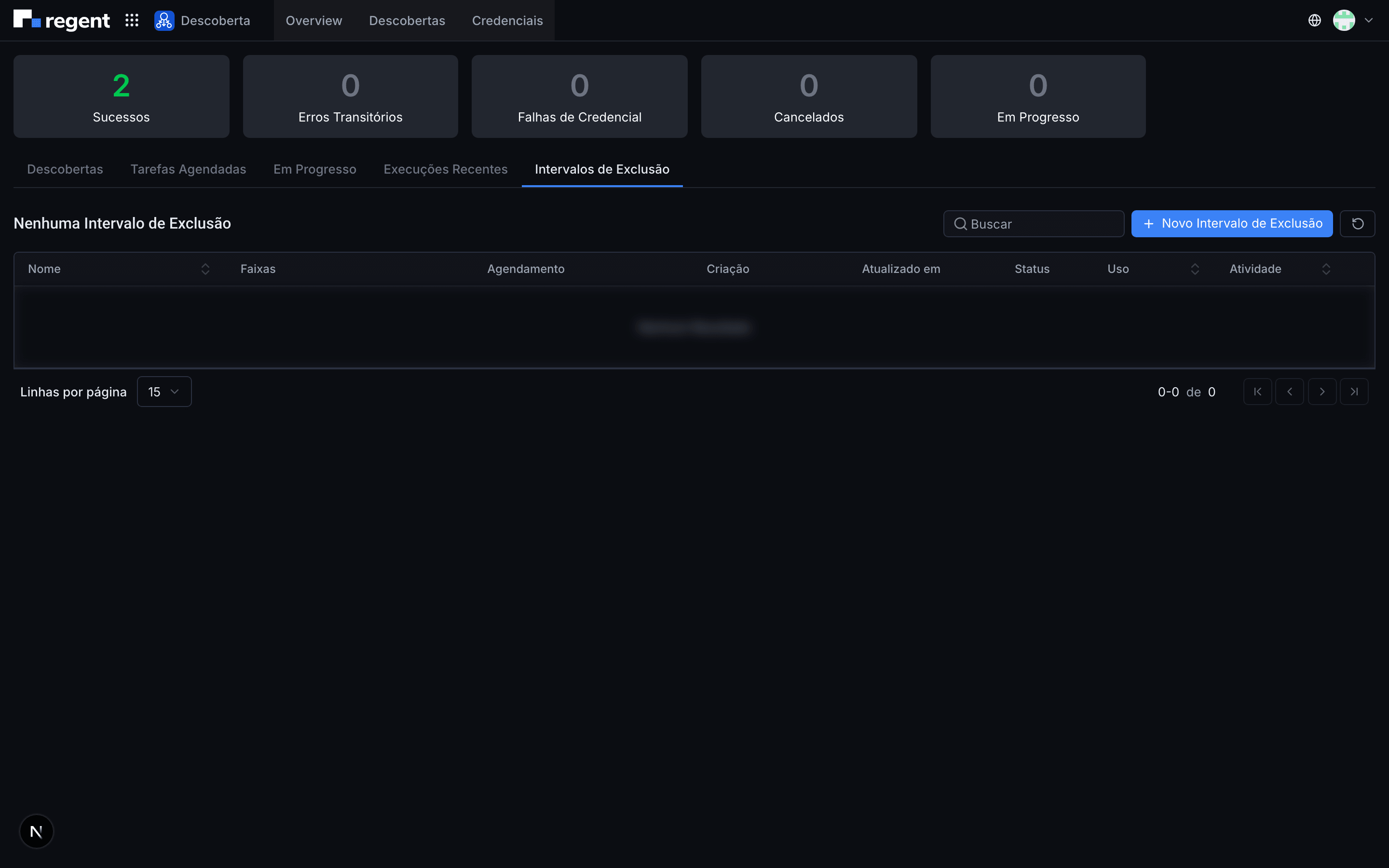Click the Descoberta module label

[215, 21]
